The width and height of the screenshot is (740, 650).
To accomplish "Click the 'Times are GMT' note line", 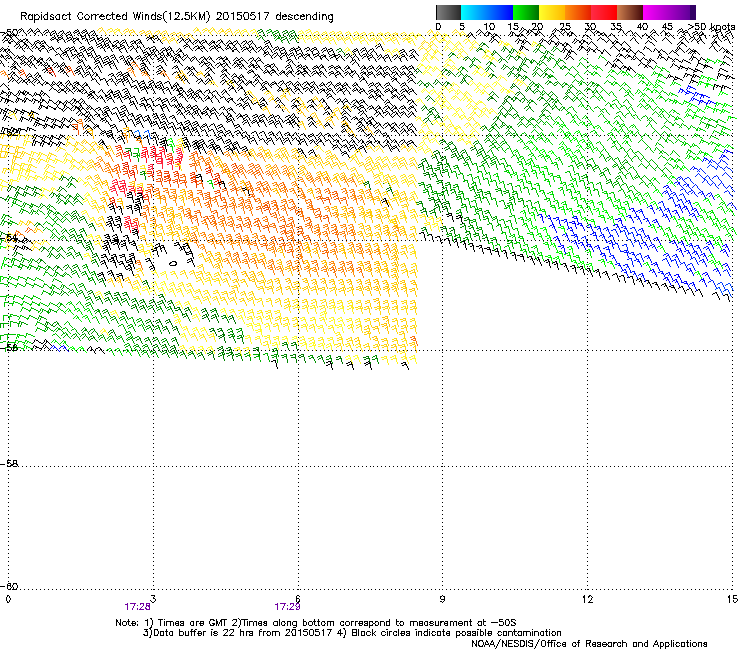I will pos(316,623).
